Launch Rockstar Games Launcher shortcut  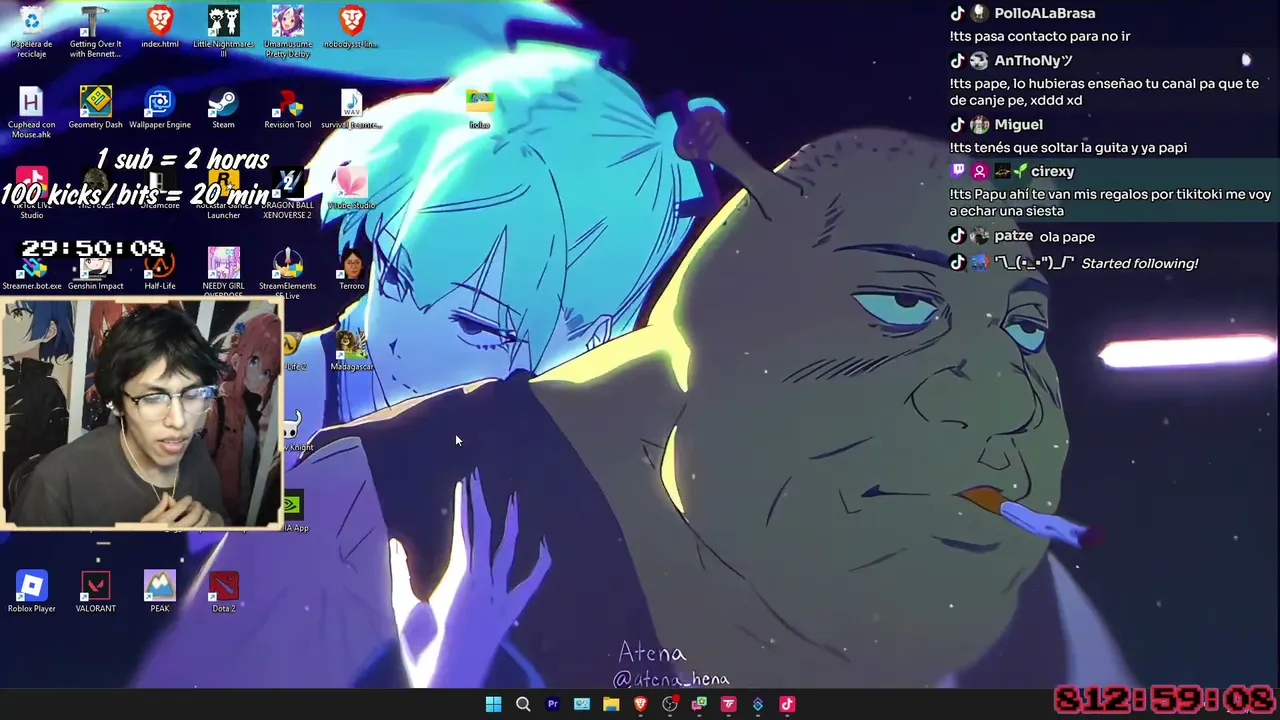224,193
